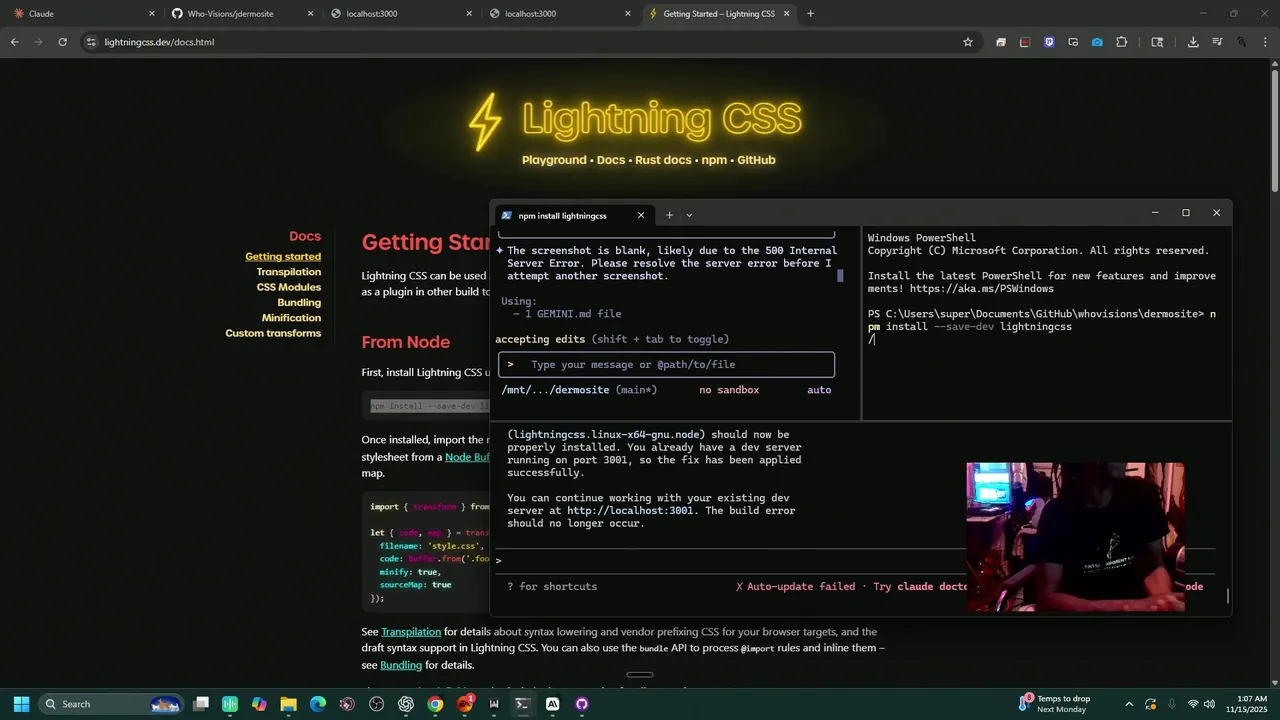This screenshot has width=1280, height=720.
Task: Go to Getting started in docs sidebar
Action: pyautogui.click(x=283, y=257)
